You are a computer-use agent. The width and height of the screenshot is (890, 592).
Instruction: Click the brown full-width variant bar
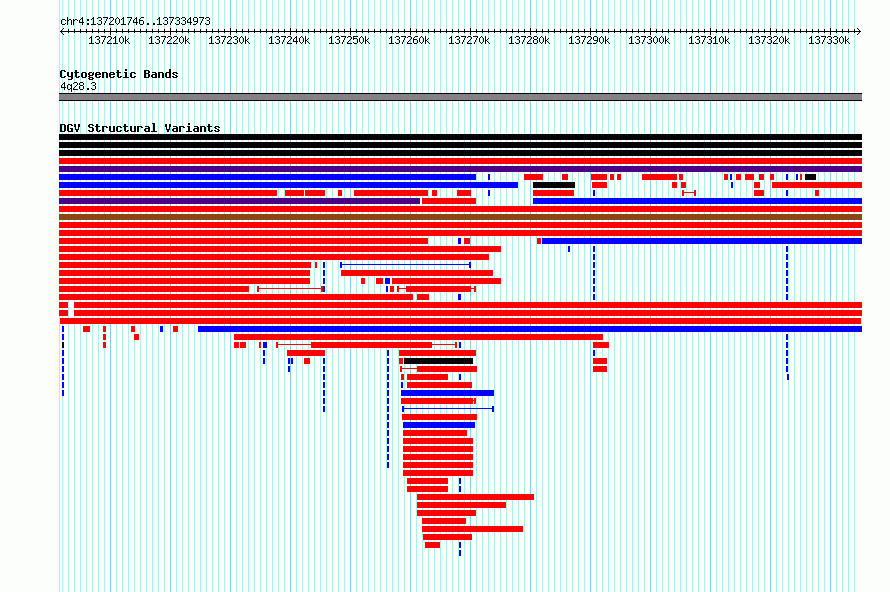[x=460, y=217]
